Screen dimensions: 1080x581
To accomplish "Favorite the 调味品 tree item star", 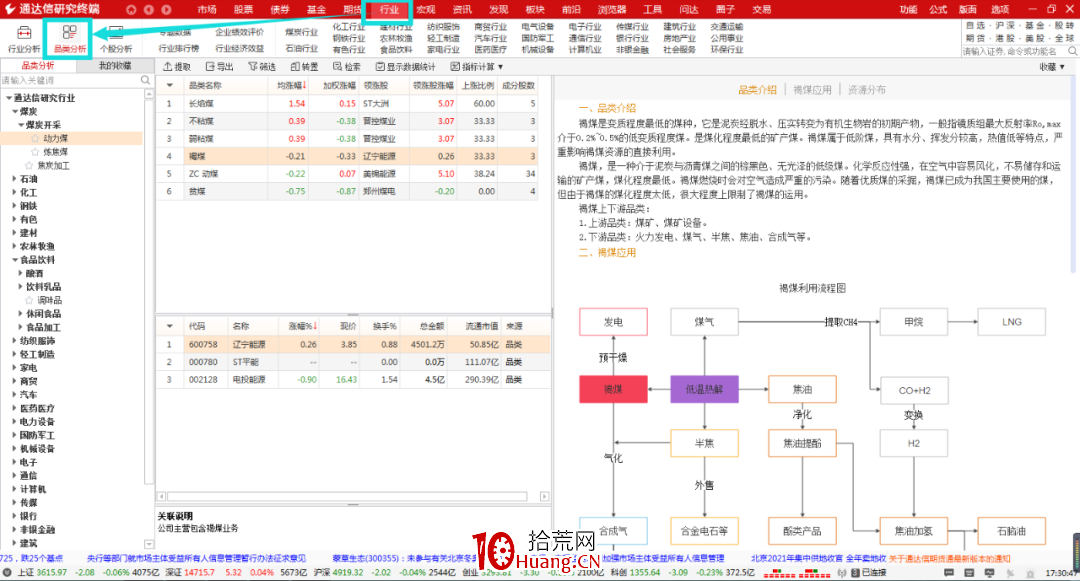I will coord(29,300).
